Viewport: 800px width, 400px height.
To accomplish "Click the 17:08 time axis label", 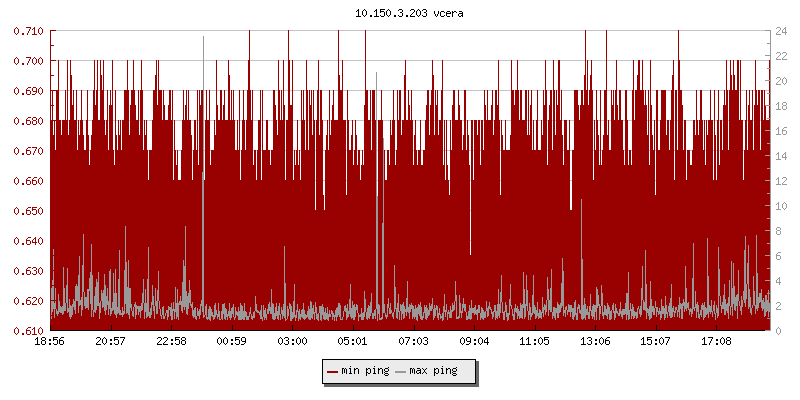I will coord(716,342).
